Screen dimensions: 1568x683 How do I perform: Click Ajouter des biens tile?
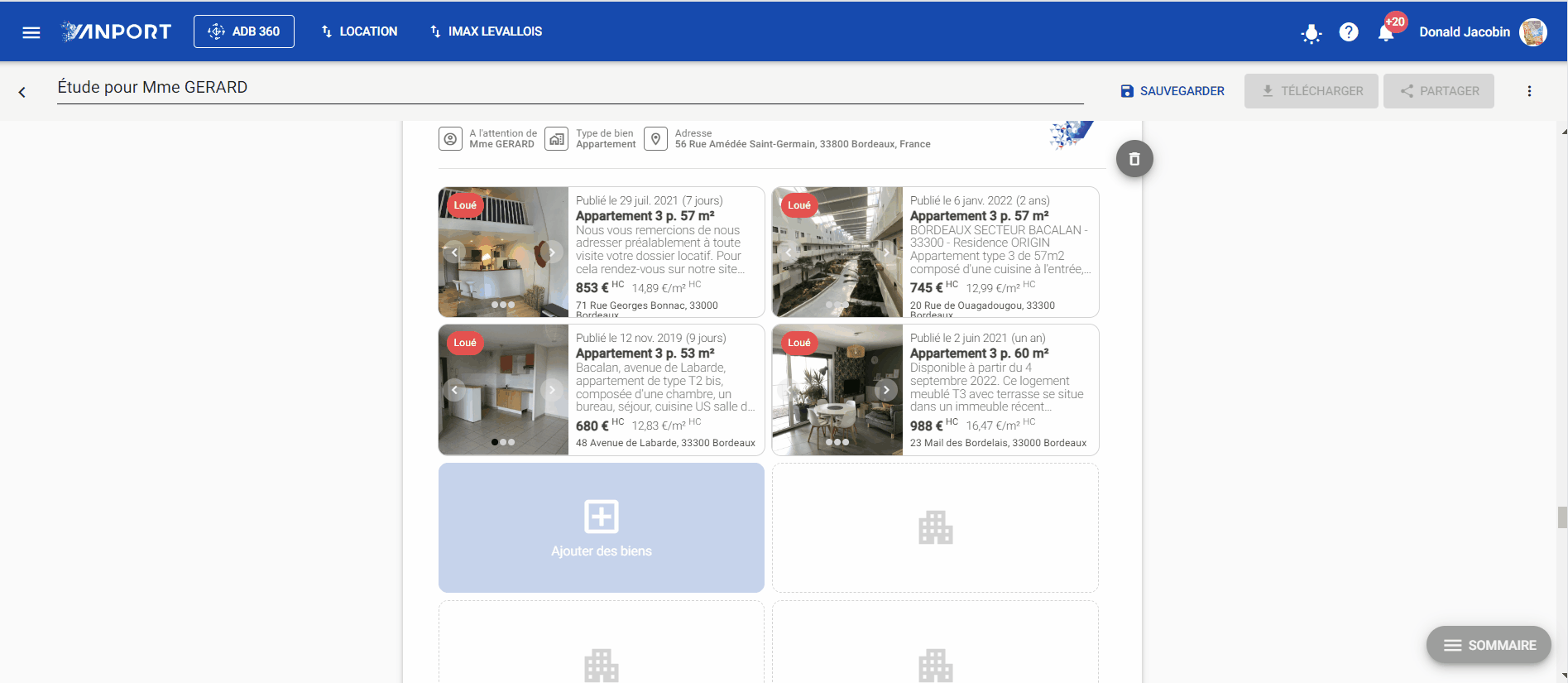coord(602,527)
